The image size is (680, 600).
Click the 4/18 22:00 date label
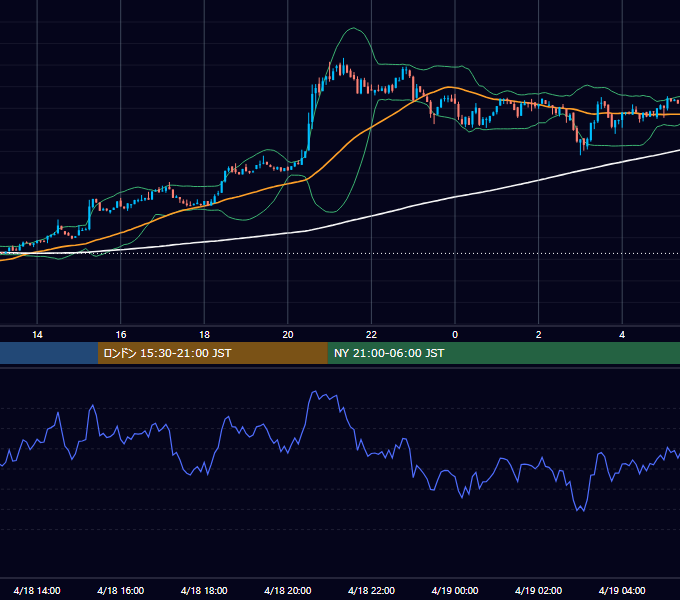point(371,590)
